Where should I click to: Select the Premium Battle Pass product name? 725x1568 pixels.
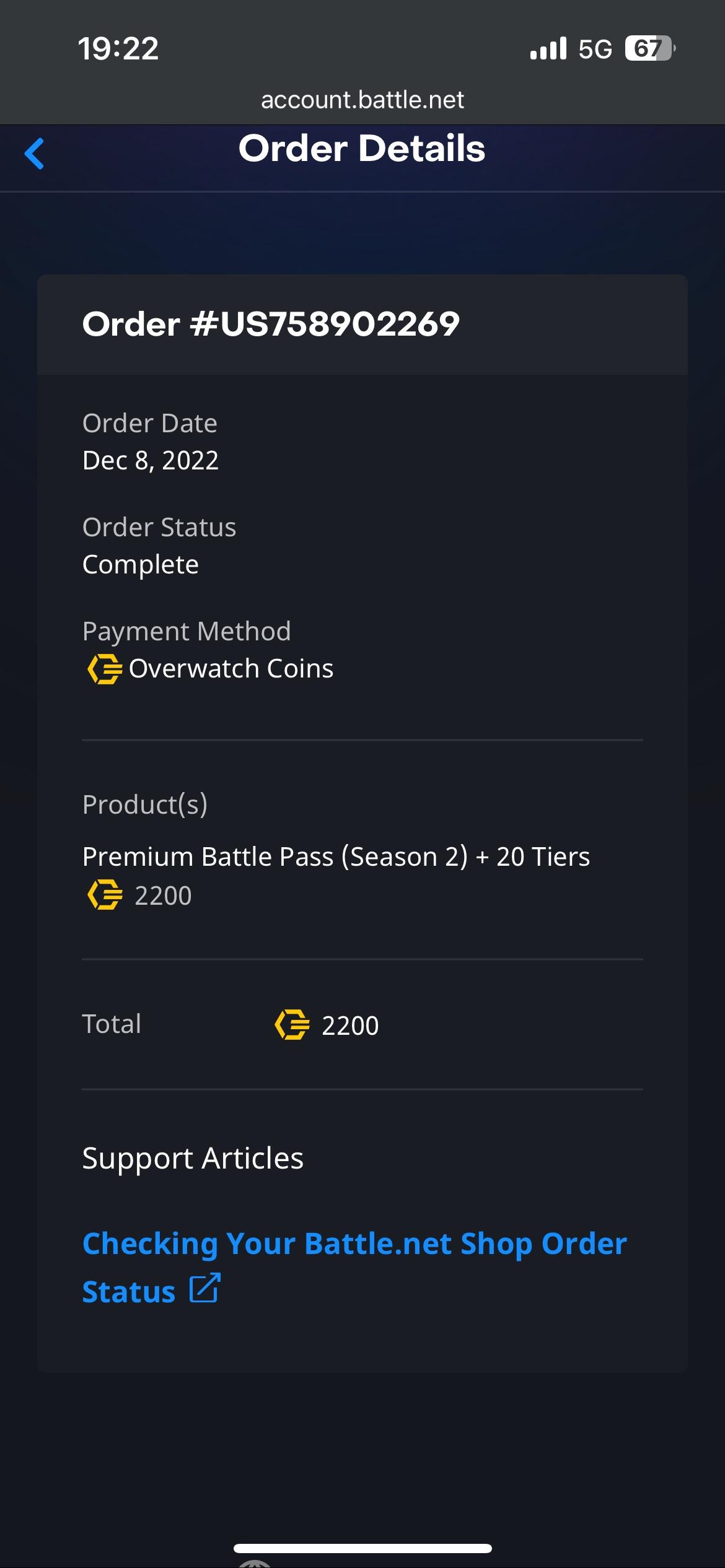(336, 856)
